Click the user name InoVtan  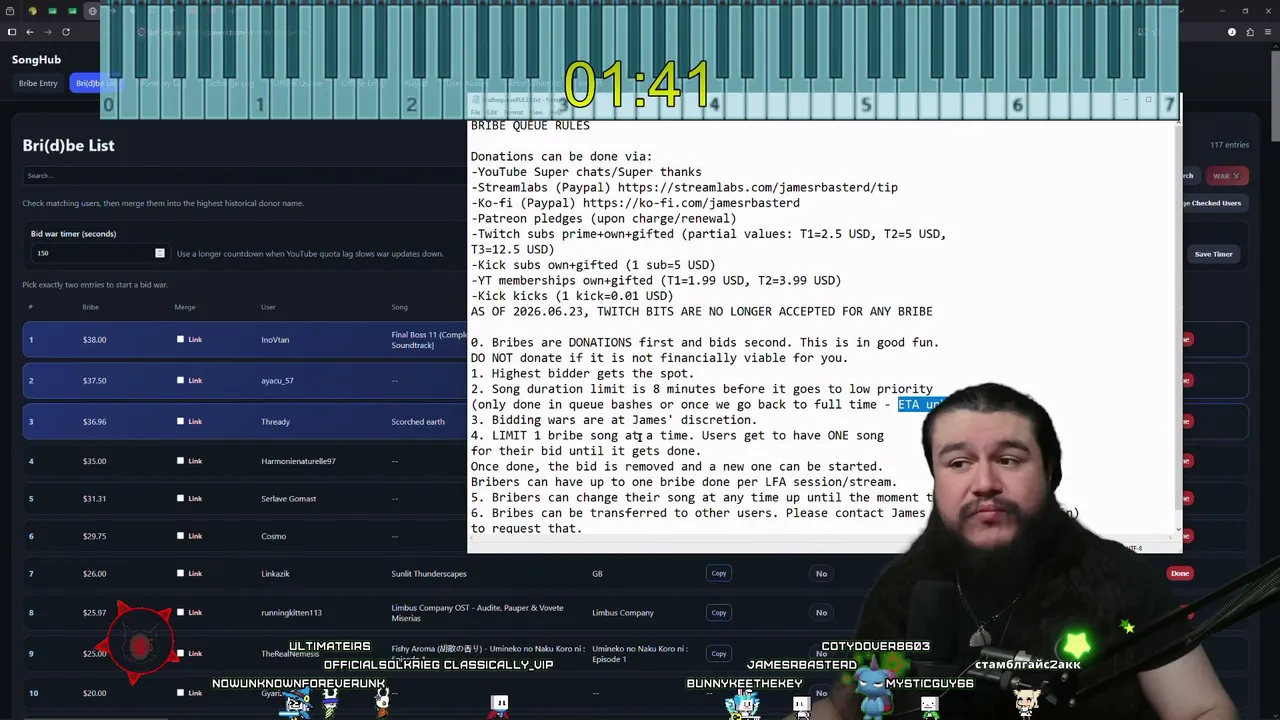(275, 339)
